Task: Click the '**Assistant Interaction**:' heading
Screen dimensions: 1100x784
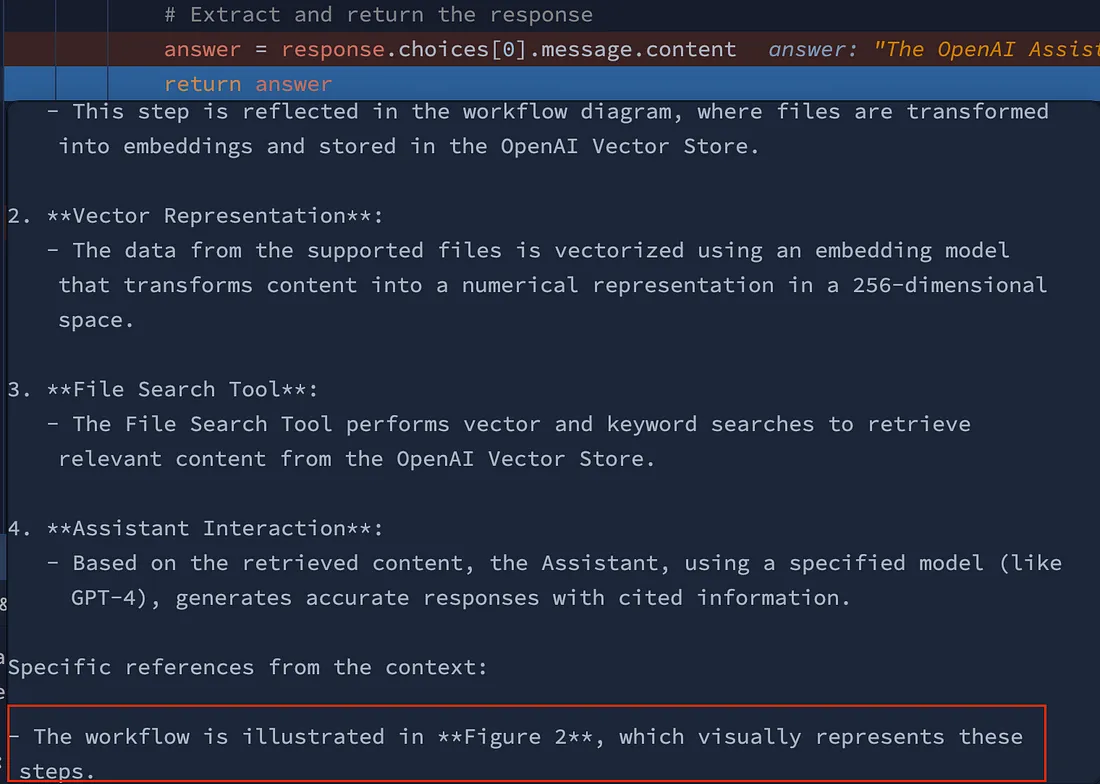Action: (x=215, y=529)
